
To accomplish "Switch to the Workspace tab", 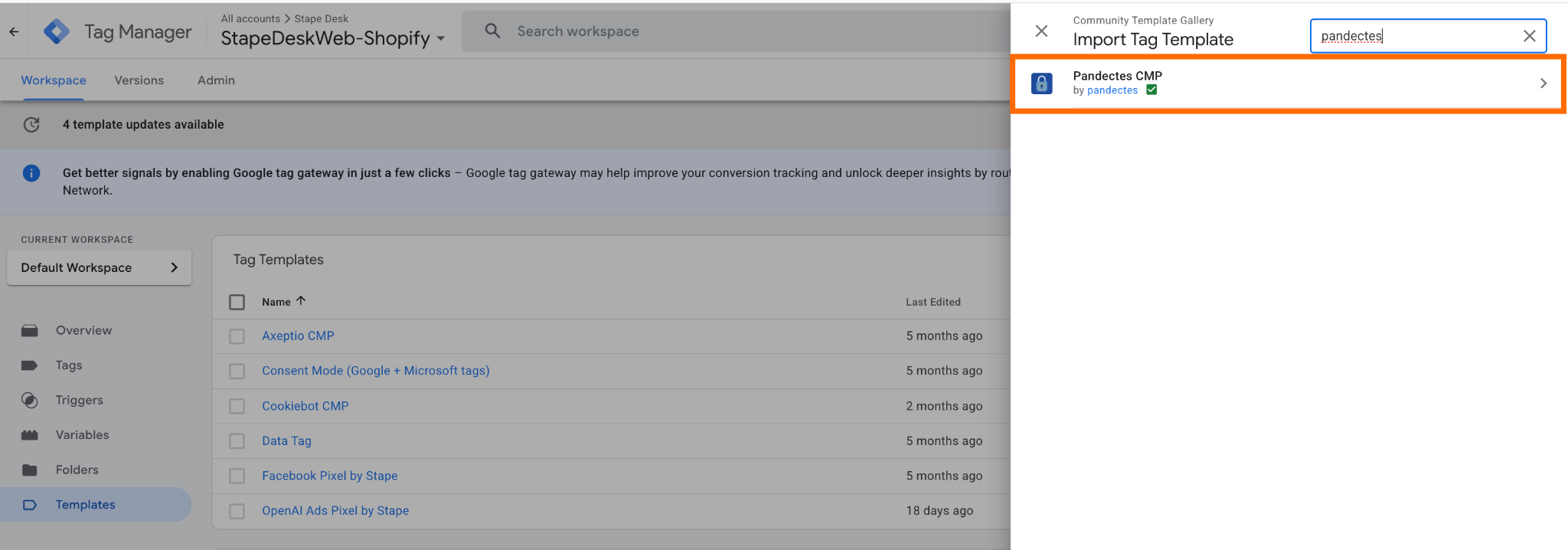I will 54,80.
